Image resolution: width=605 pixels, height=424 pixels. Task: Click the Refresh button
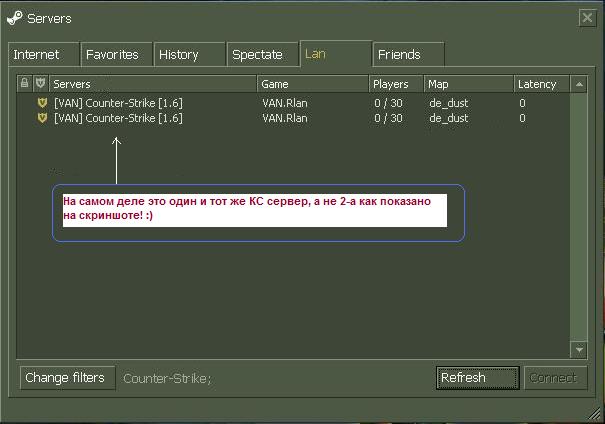pos(478,378)
